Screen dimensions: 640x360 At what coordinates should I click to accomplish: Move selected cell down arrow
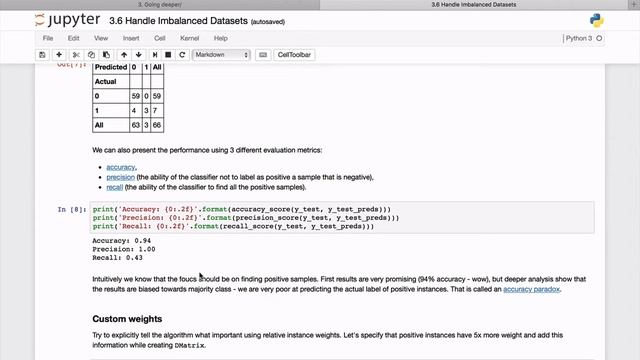coord(139,55)
